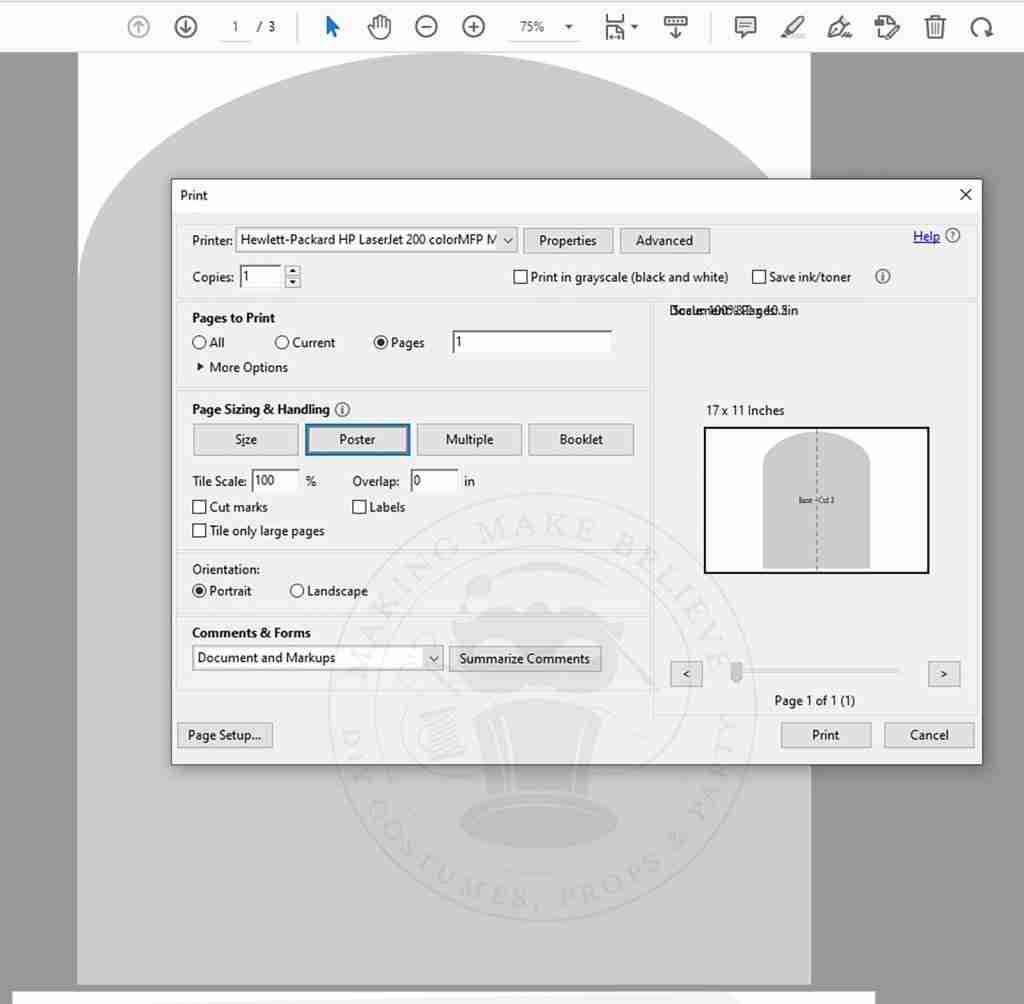Click the Print button
This screenshot has width=1024, height=1004.
tap(825, 735)
